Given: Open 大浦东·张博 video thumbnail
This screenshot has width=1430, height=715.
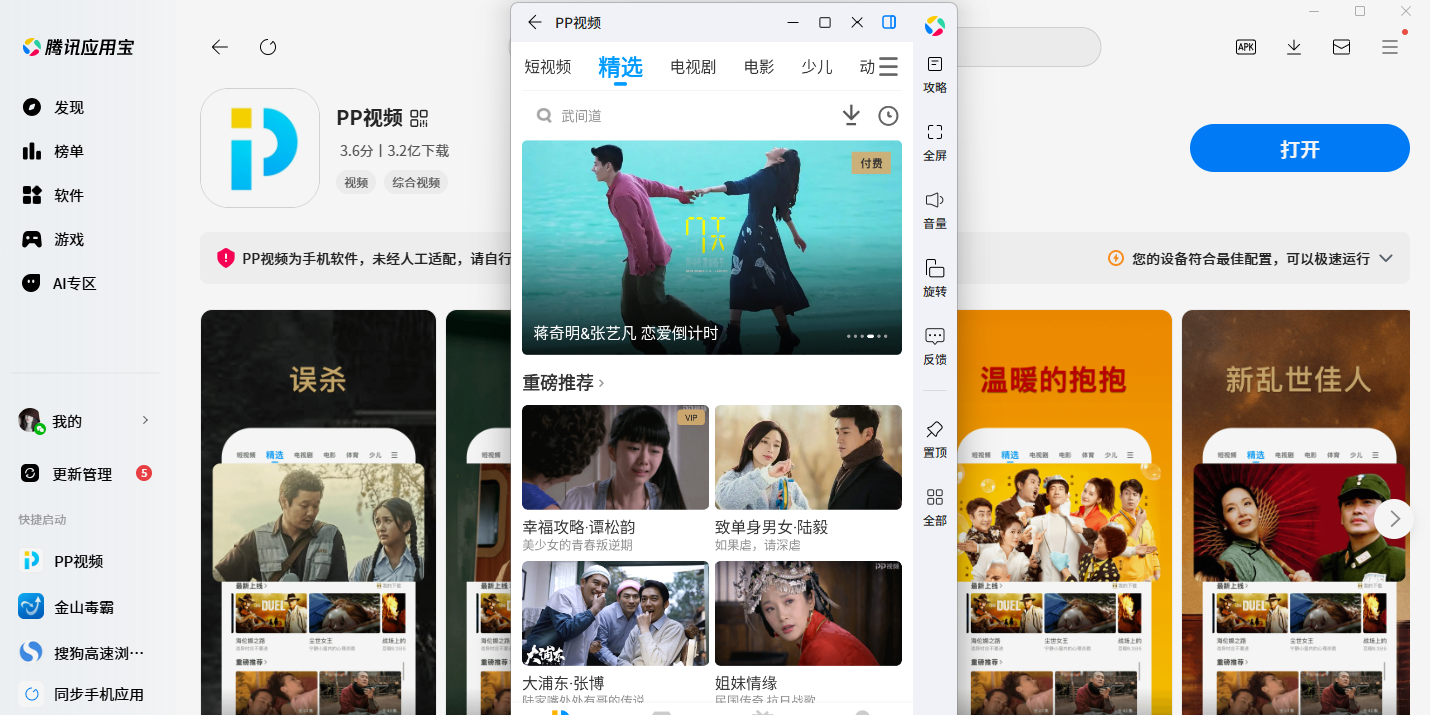Looking at the screenshot, I should point(615,613).
